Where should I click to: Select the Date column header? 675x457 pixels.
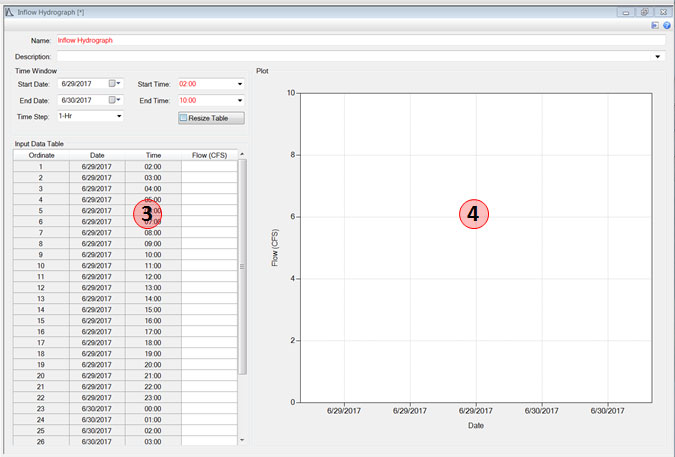pyautogui.click(x=97, y=155)
